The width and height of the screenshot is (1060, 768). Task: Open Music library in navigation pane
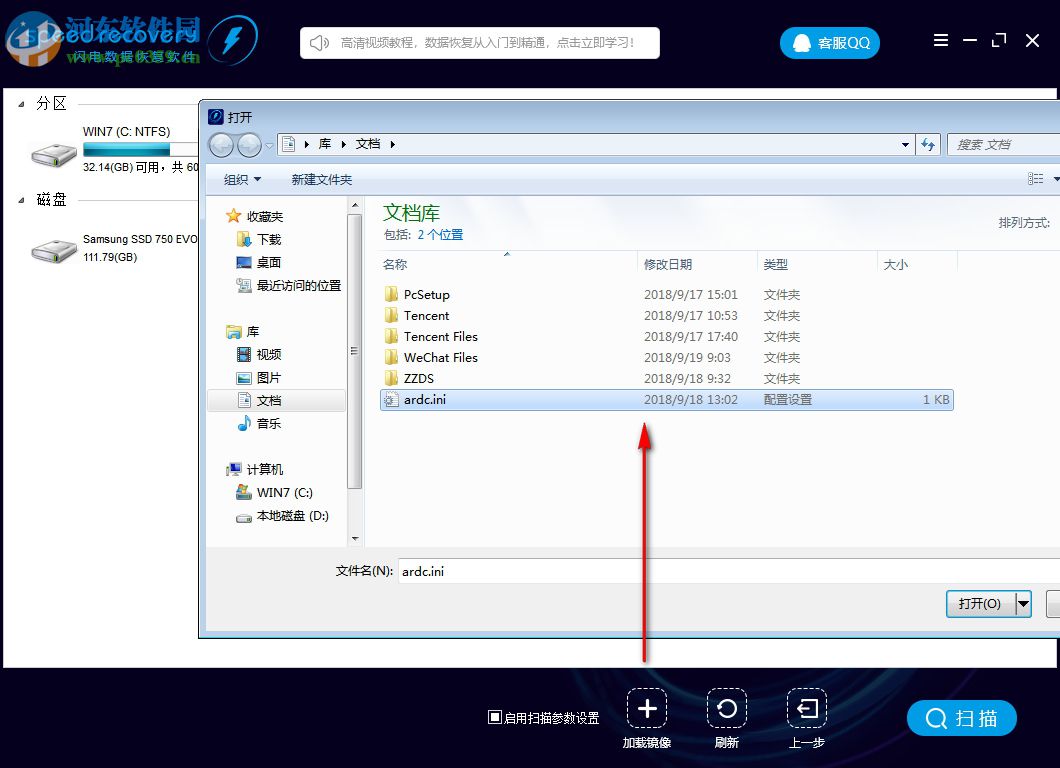(259, 423)
